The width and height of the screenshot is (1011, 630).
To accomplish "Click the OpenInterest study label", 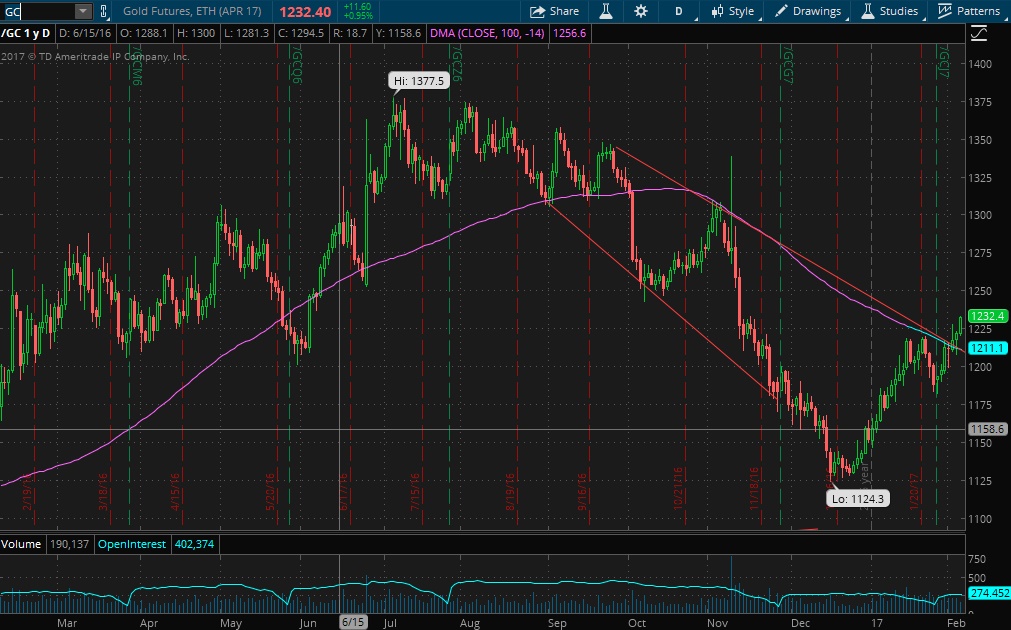I will (132, 544).
